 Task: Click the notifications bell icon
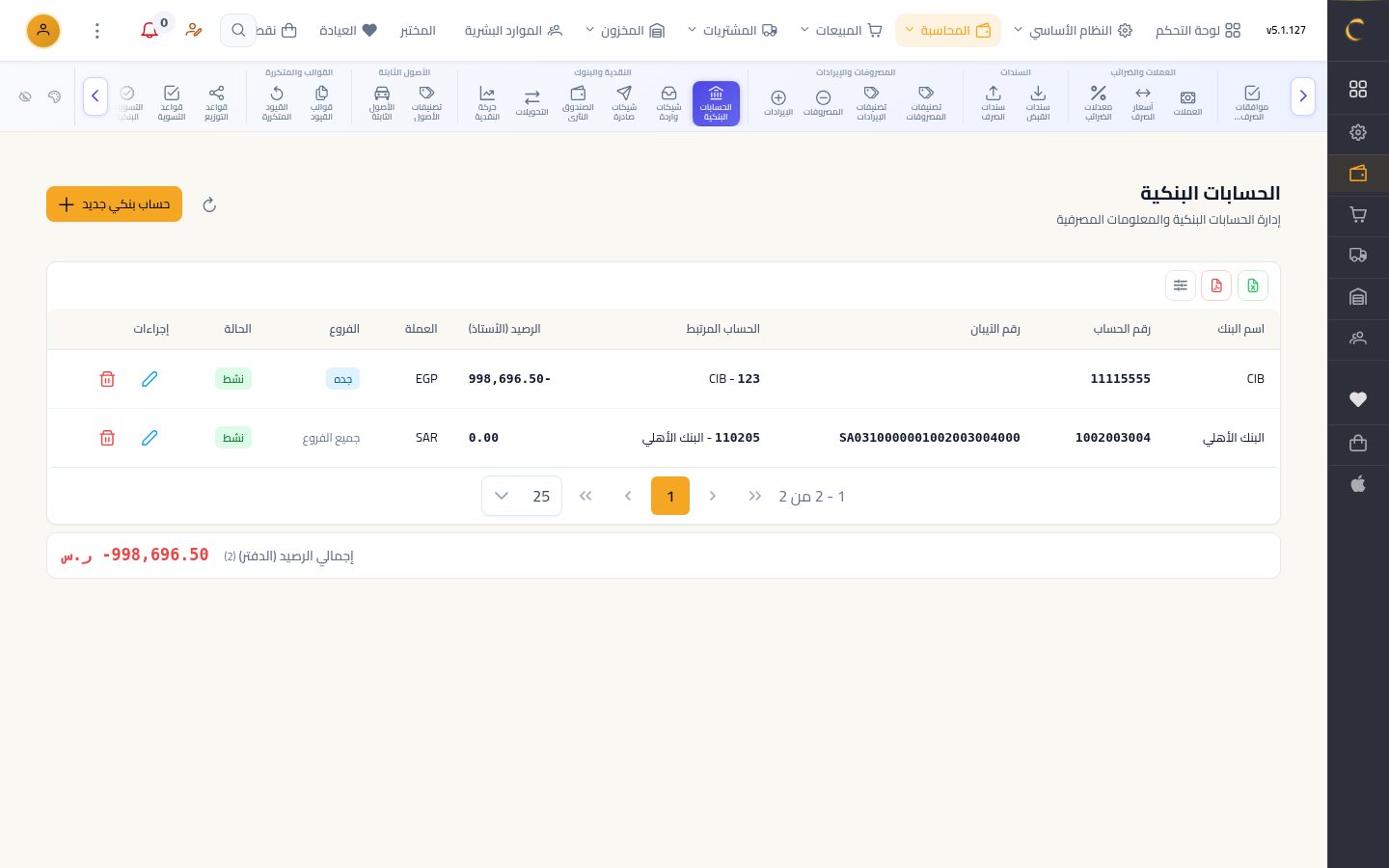pyautogui.click(x=150, y=31)
